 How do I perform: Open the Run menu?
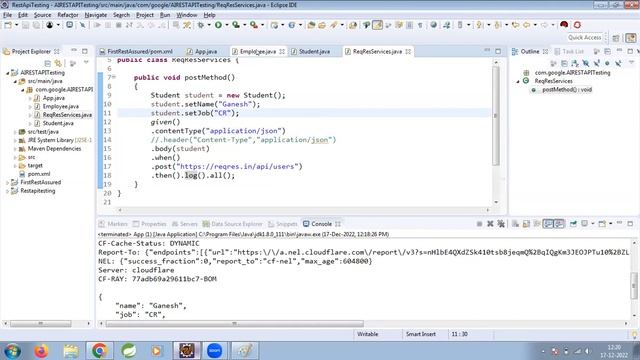165,15
